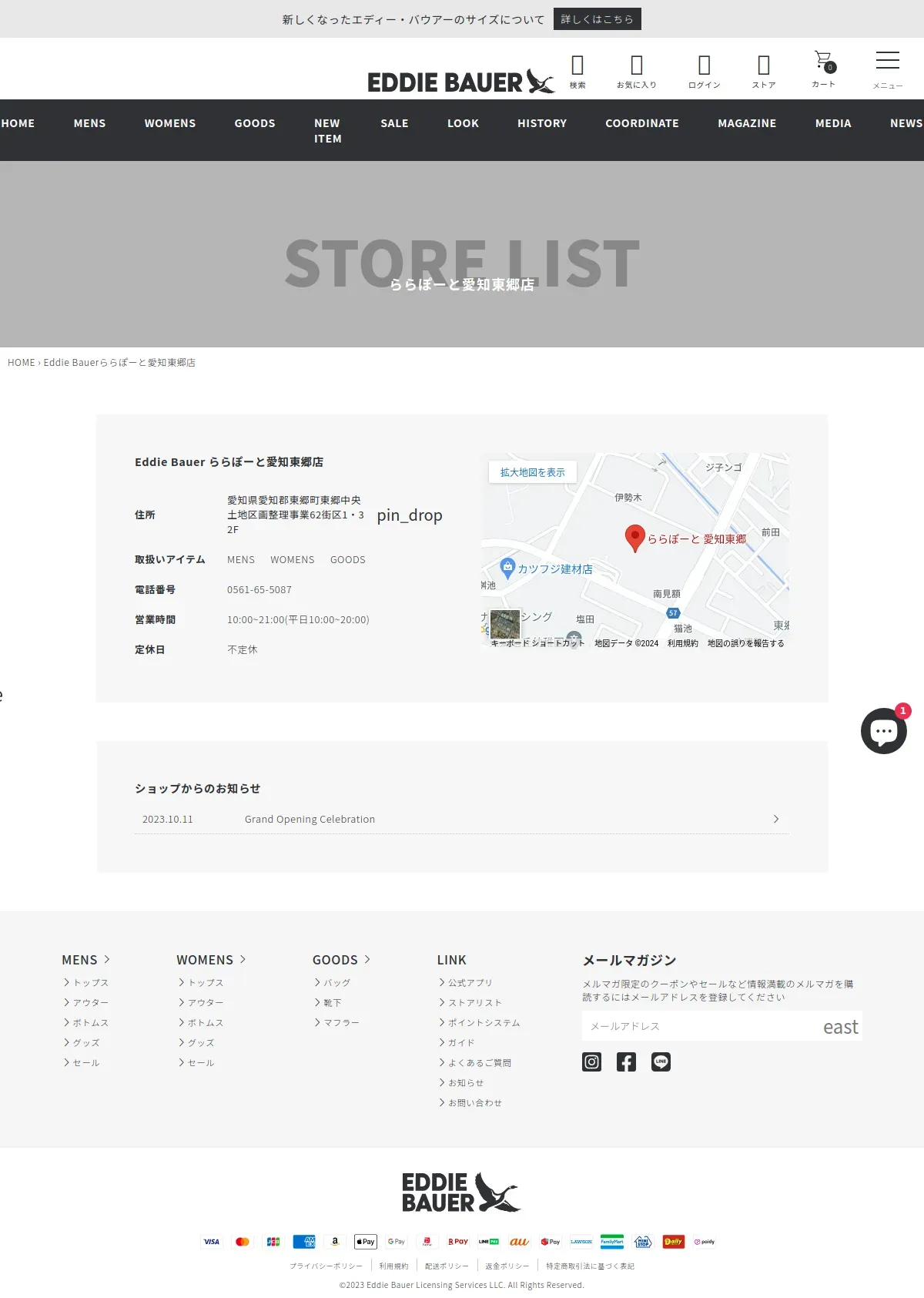The width and height of the screenshot is (924, 1298).
Task: Click the au payment icon
Action: 520,1242
